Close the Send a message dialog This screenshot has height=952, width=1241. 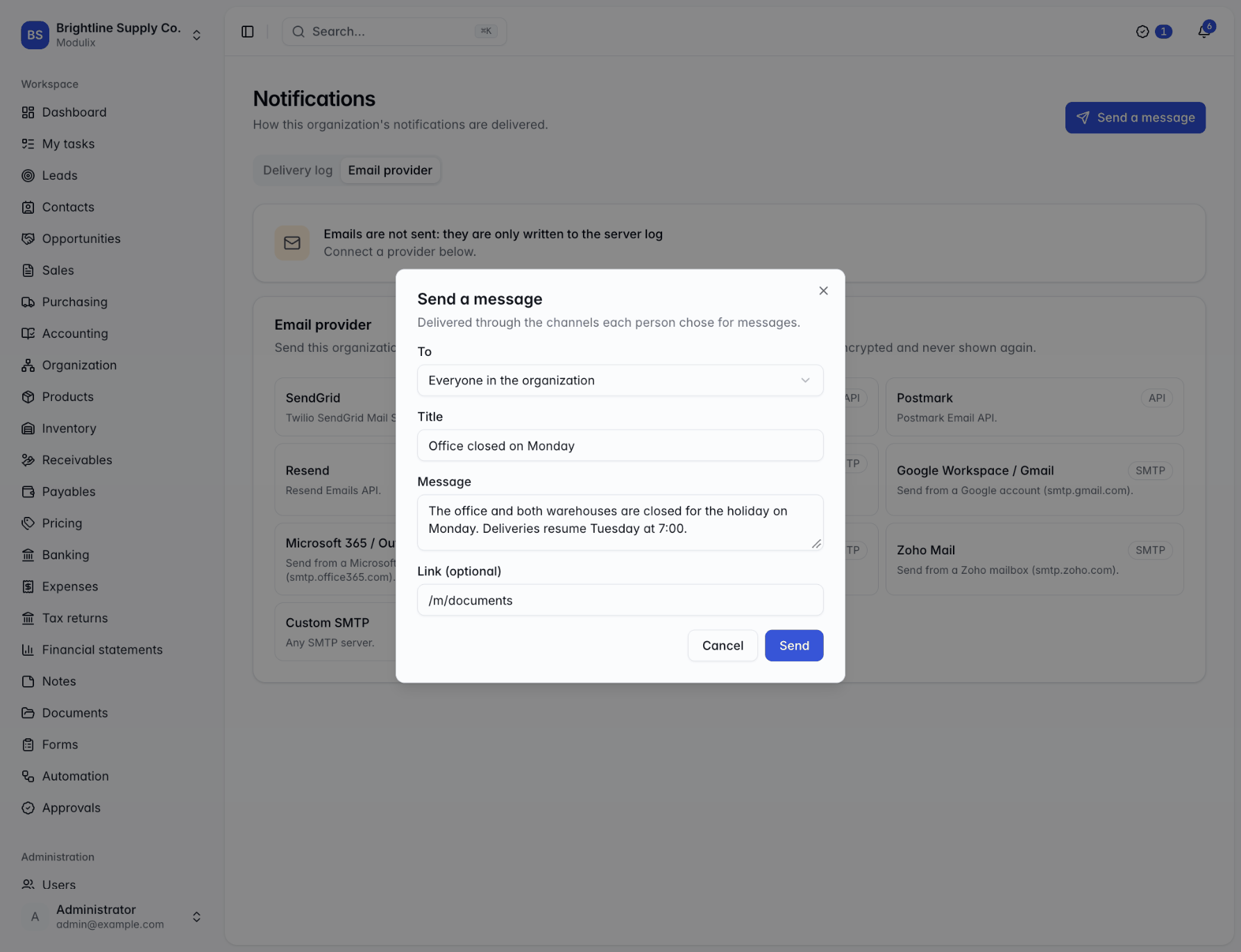point(823,291)
